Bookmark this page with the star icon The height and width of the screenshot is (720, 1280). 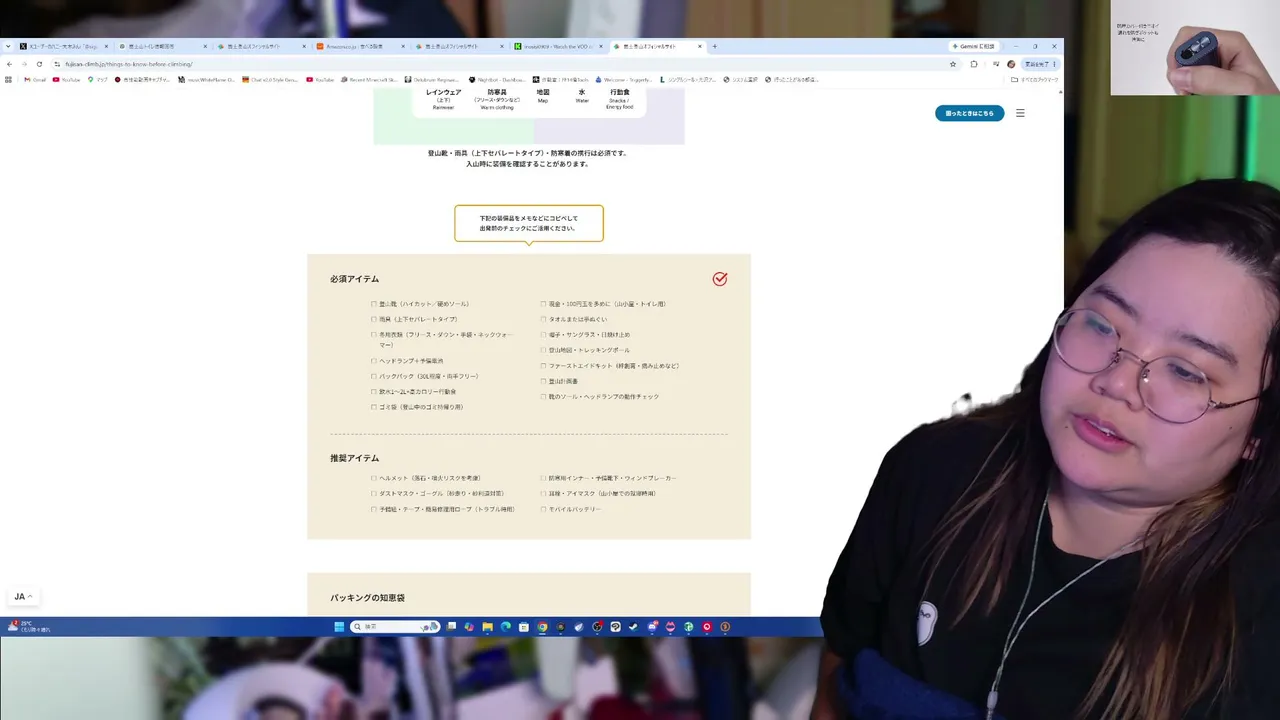coord(953,64)
